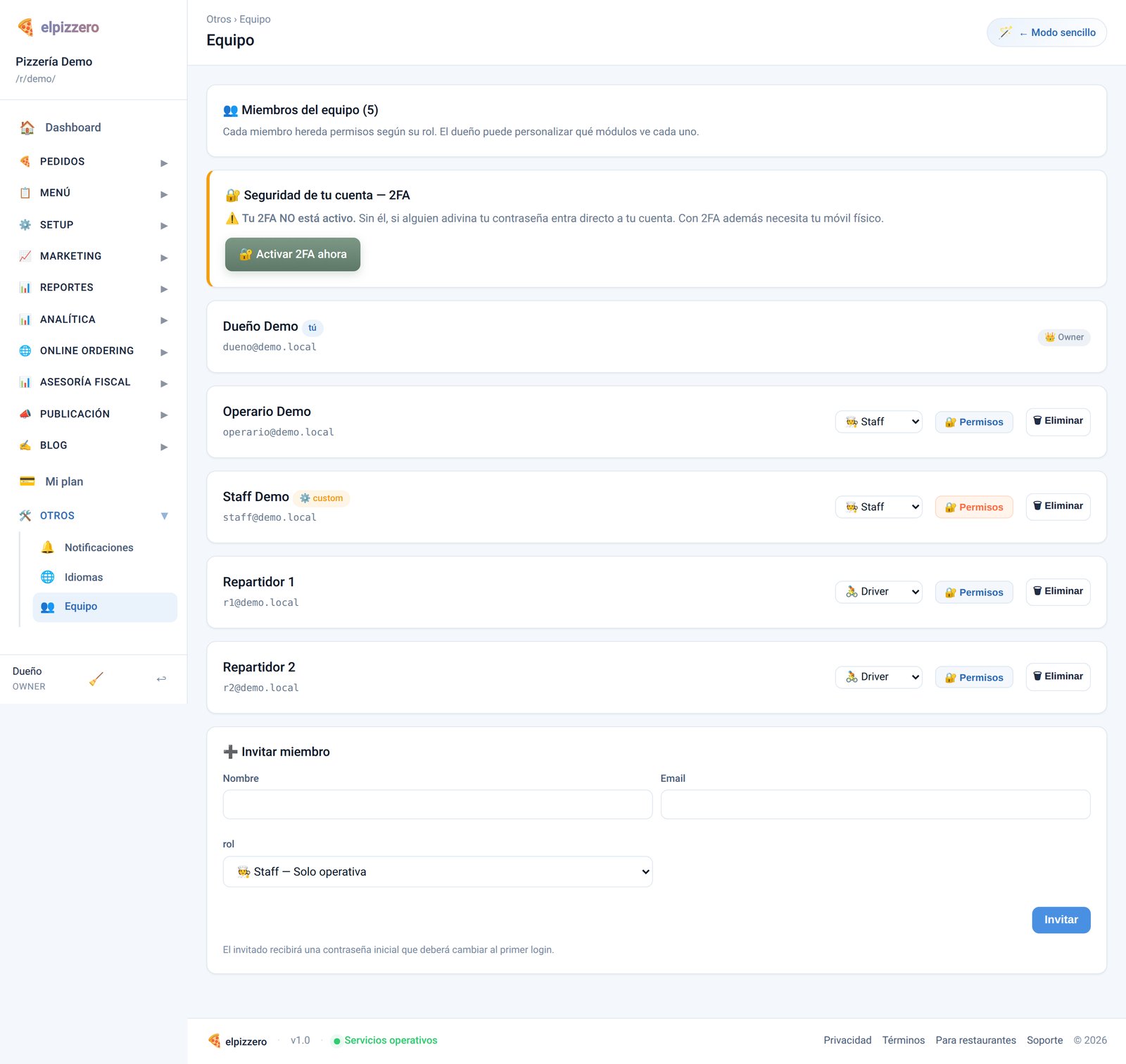
Task: Click the REPORTES bar chart icon
Action: tap(25, 287)
